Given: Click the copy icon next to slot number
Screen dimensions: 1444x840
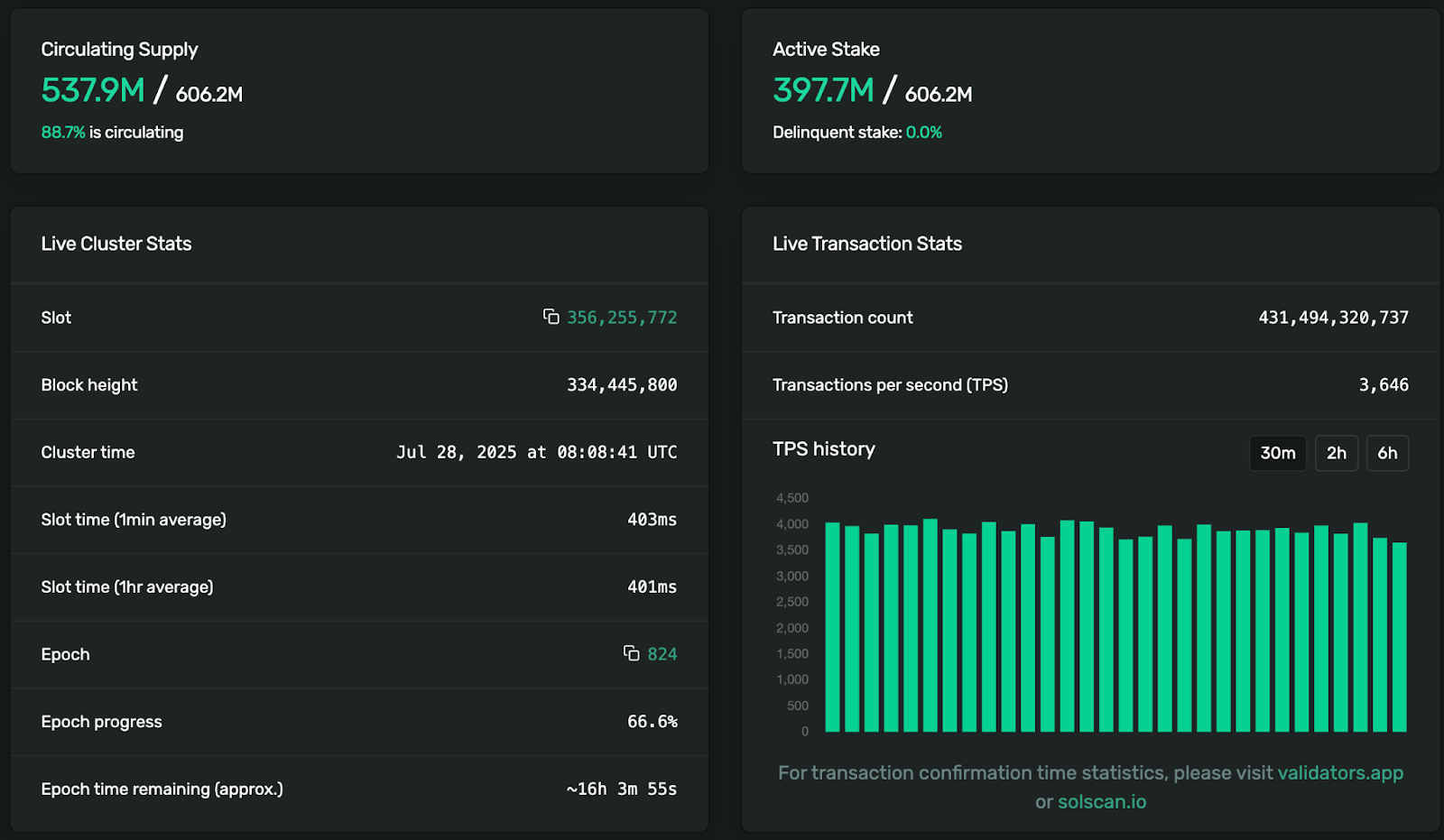Looking at the screenshot, I should click(551, 317).
